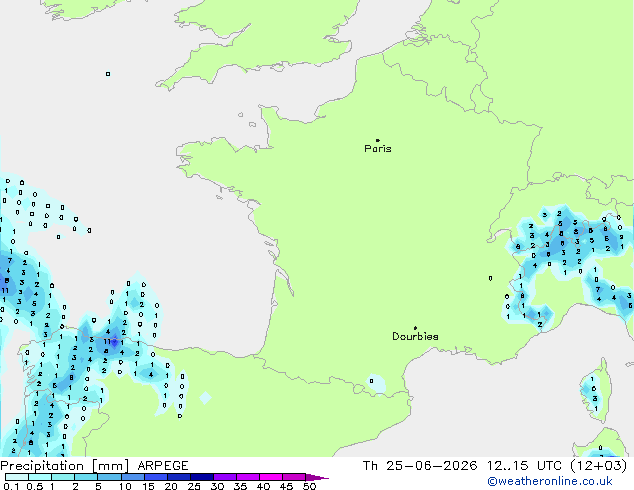This screenshot has width=634, height=490.
Task: Click the Paris city label
Action: tap(378, 149)
